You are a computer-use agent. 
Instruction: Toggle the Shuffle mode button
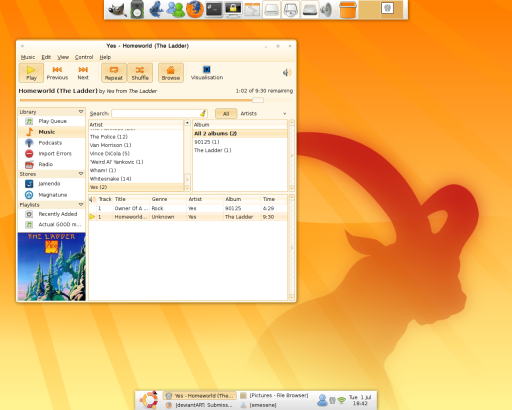click(x=140, y=73)
